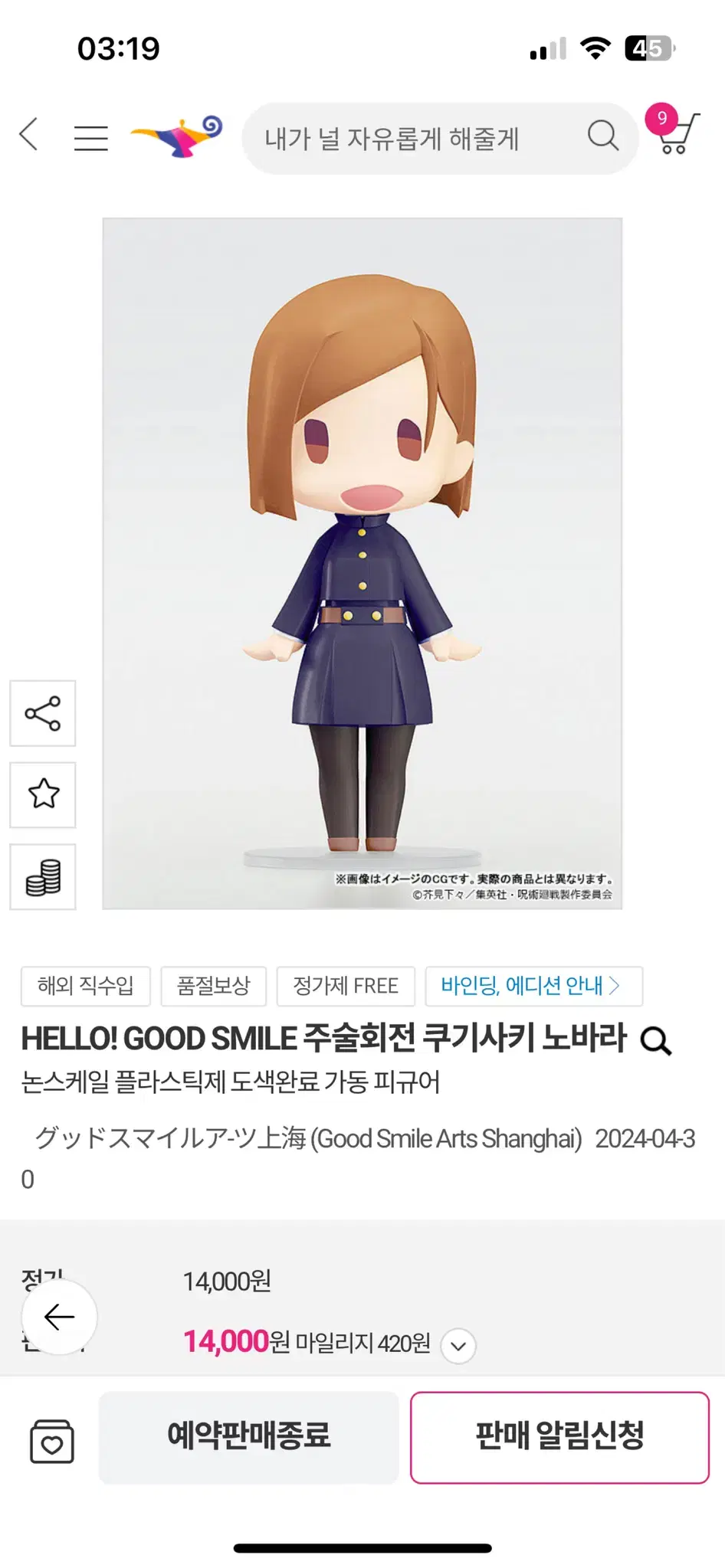Select the 정가제 FREE tag
The width and height of the screenshot is (725, 1568).
346,986
